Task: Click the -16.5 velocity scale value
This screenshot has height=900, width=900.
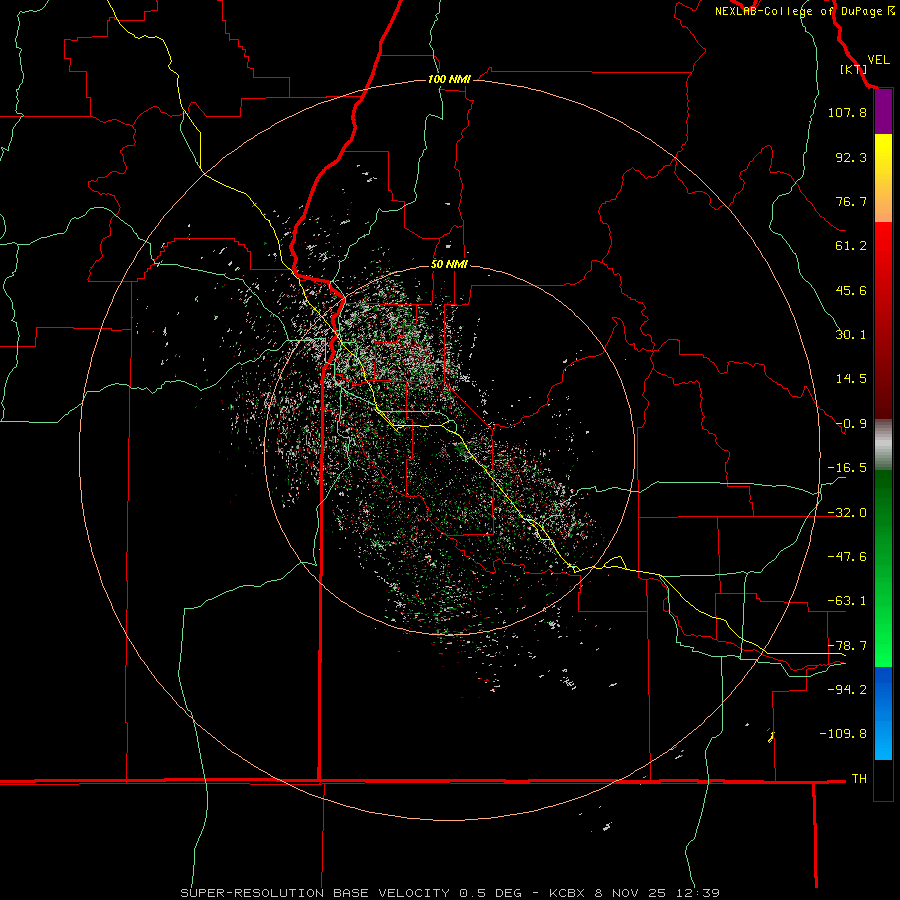Action: [x=847, y=468]
